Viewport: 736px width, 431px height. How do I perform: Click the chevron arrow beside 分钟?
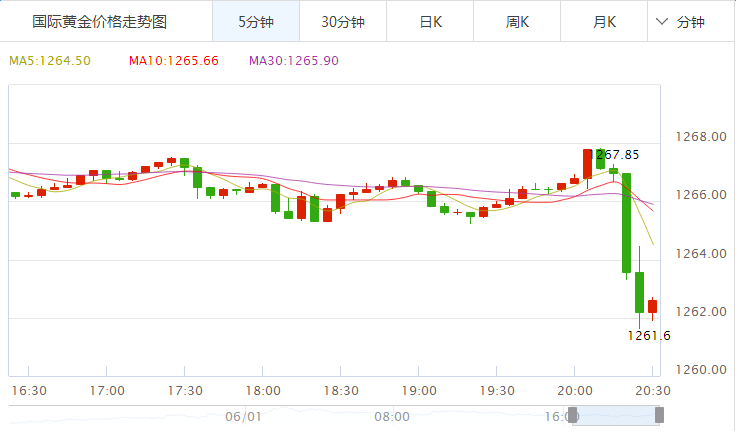(x=661, y=22)
